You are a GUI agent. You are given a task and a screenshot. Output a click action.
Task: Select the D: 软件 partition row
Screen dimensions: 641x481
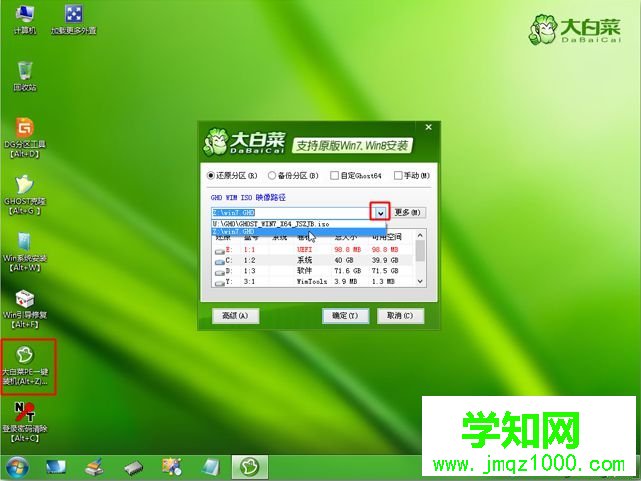coord(314,271)
